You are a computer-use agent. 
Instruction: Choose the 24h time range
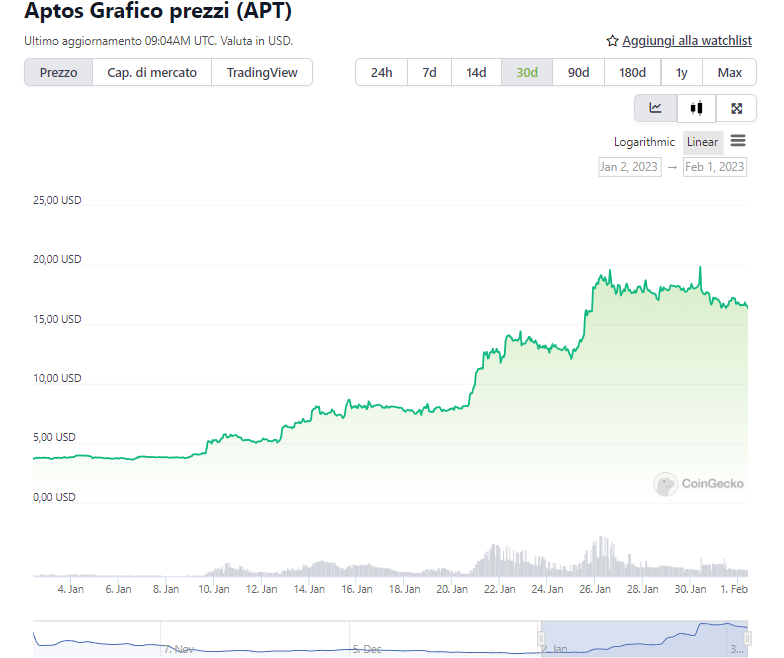[382, 72]
